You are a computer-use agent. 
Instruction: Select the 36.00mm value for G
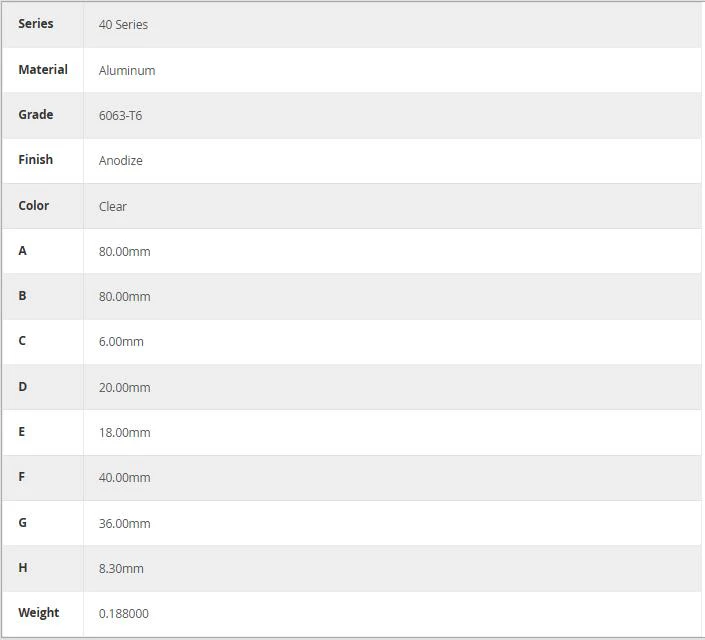point(125,523)
